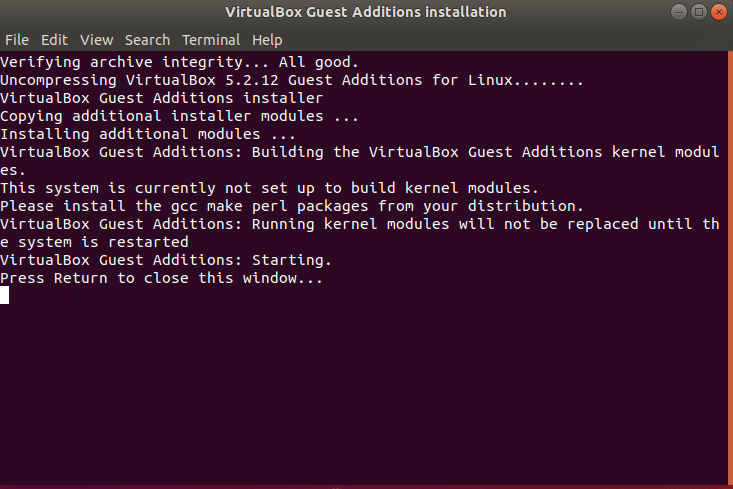Click the "Please install the gcc make perl" line
Screen dimensions: 733x489
290,206
